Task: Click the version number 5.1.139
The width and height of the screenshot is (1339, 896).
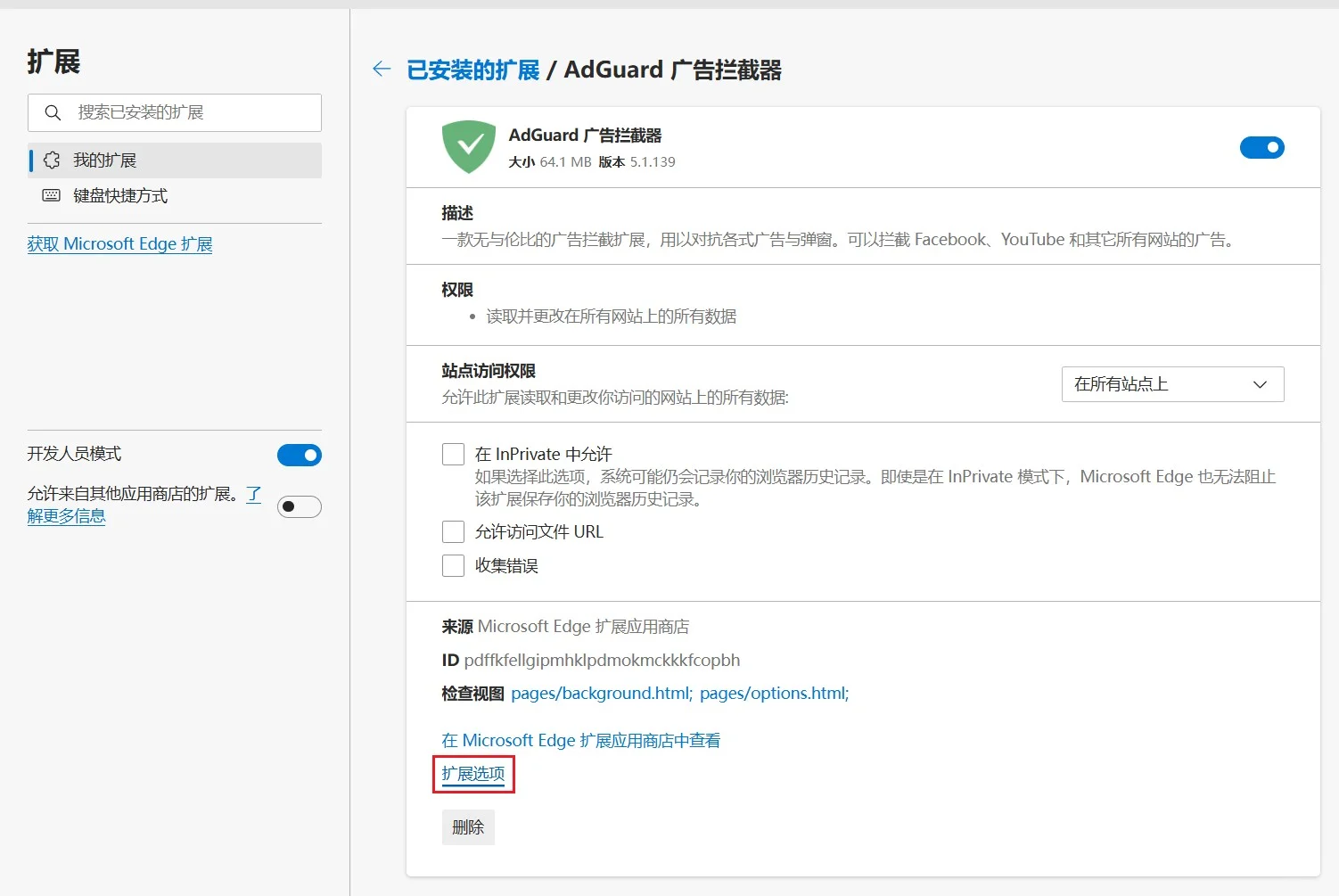Action: 653,162
